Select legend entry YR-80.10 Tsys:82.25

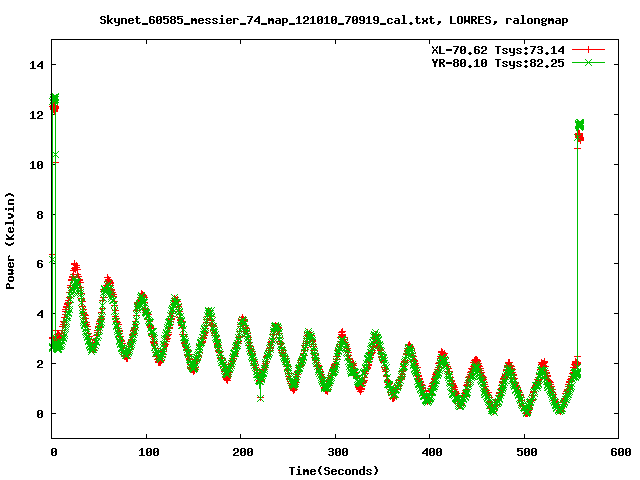click(x=498, y=63)
